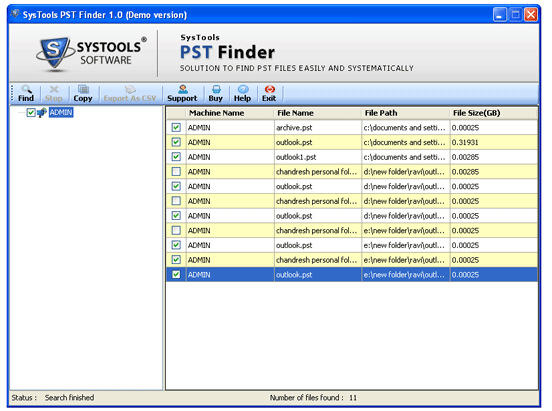Select the ADMIN label in the tree

click(61, 112)
